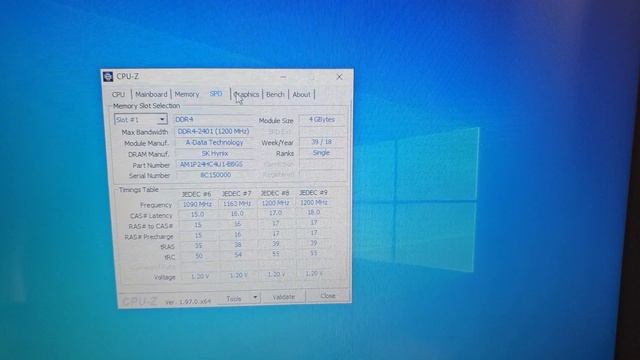Image resolution: width=640 pixels, height=360 pixels.
Task: Switch to the Graphics tab
Action: (x=247, y=94)
